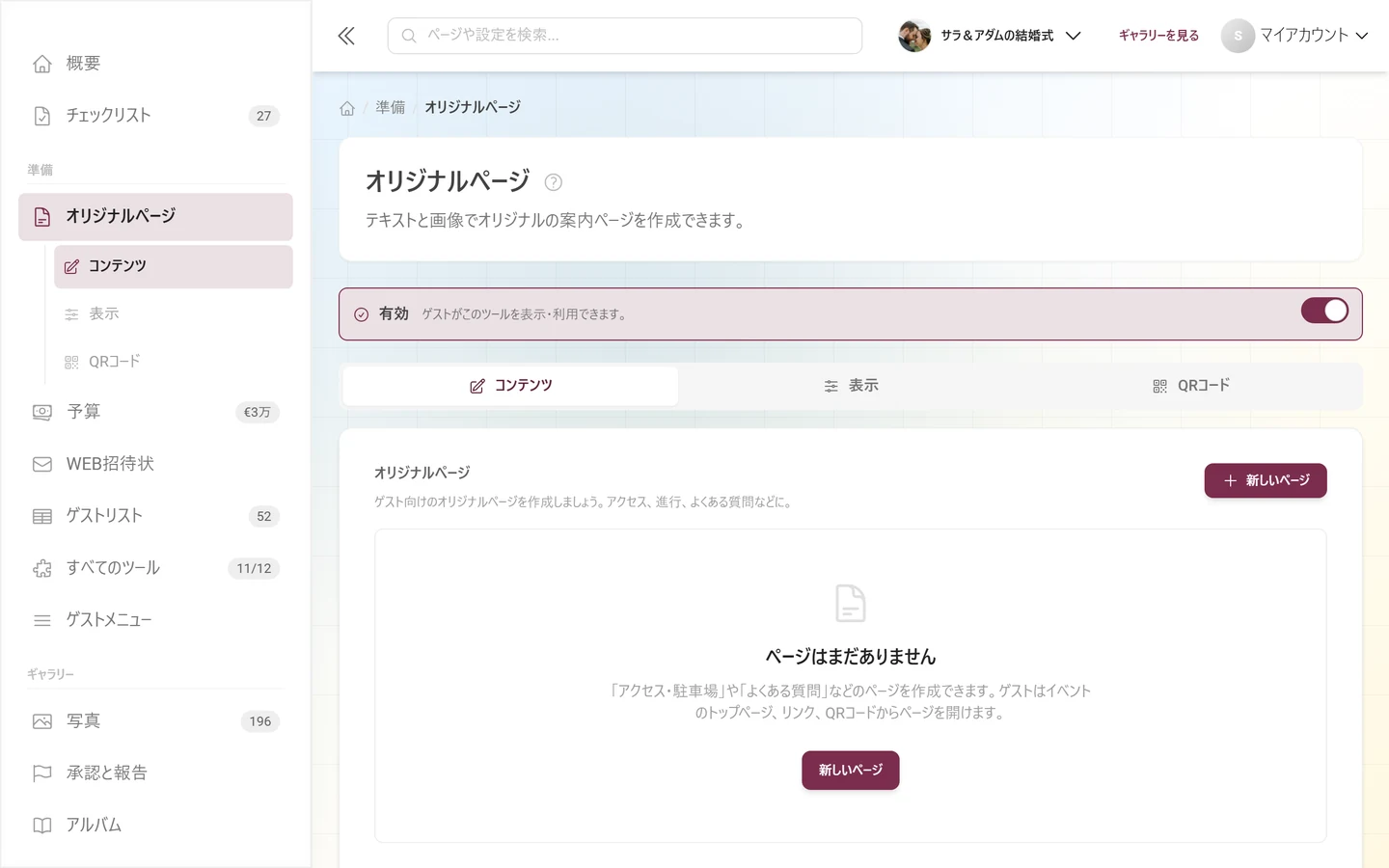Click the 写真 image icon

click(x=42, y=721)
